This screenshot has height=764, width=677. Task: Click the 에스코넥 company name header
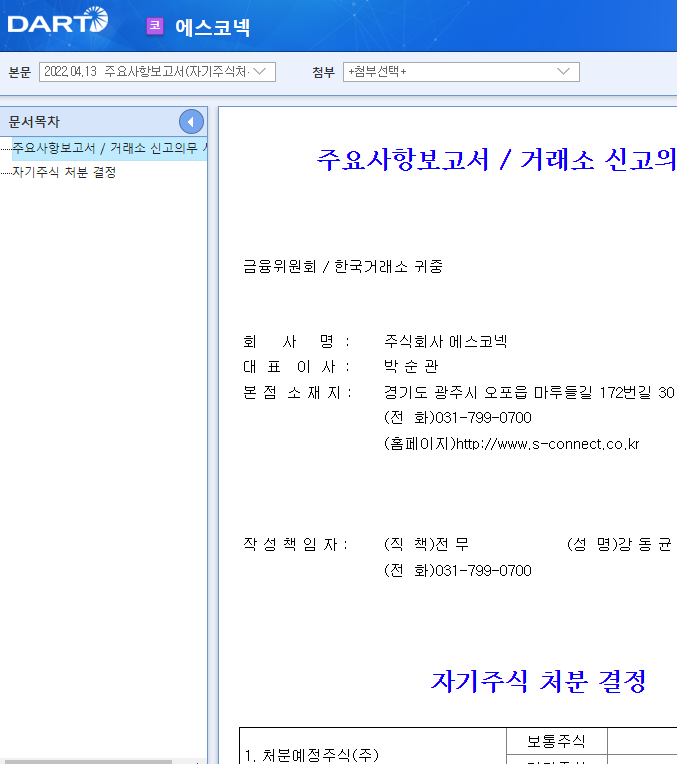[x=213, y=27]
